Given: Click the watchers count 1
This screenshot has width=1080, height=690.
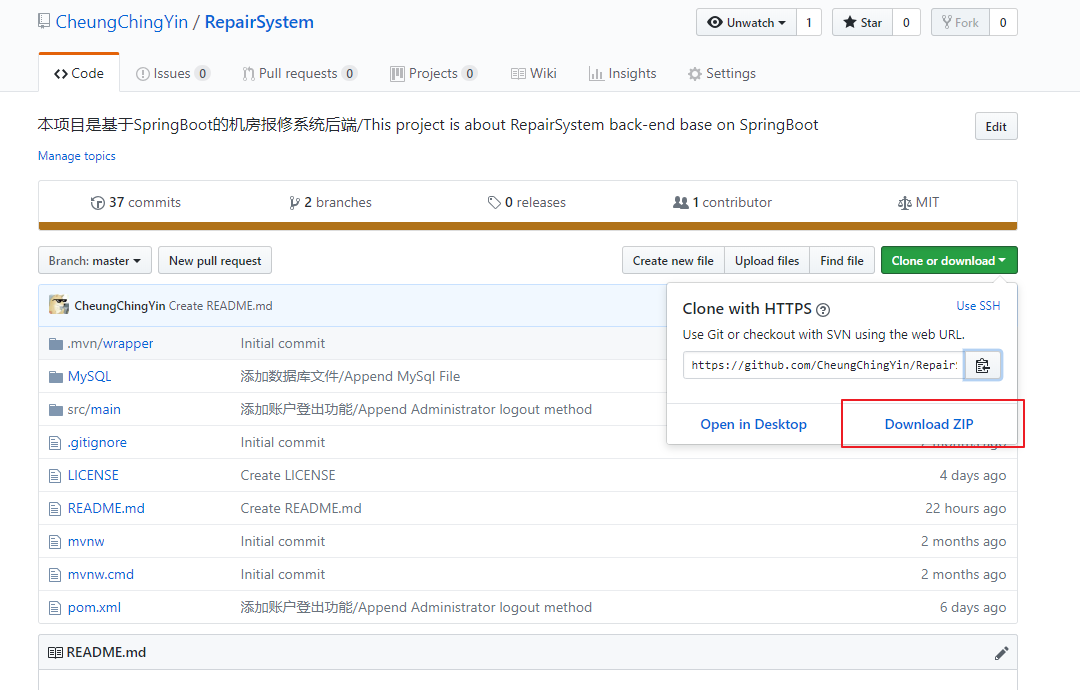Looking at the screenshot, I should click(x=809, y=23).
